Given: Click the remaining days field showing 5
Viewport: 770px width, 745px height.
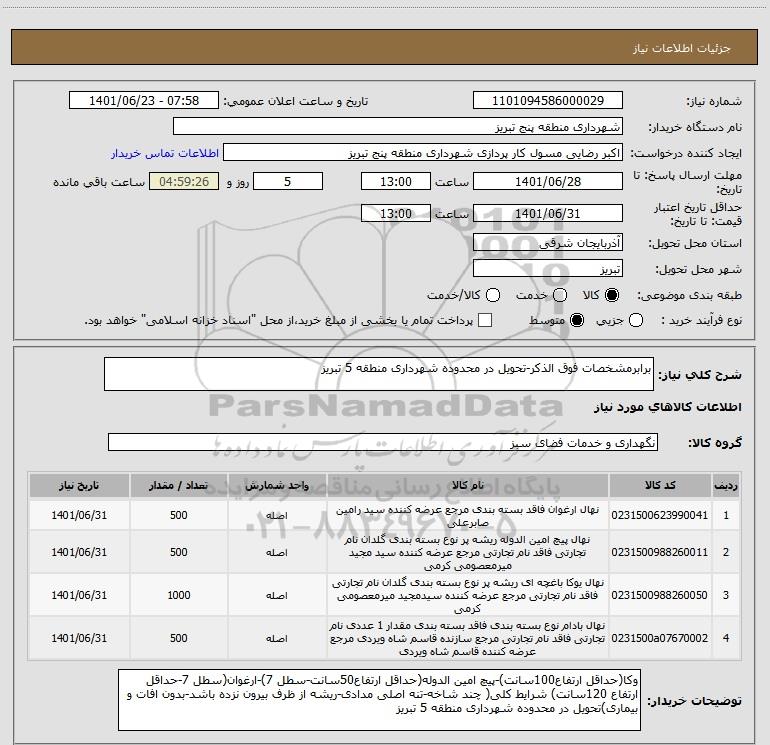Looking at the screenshot, I should 288,181.
